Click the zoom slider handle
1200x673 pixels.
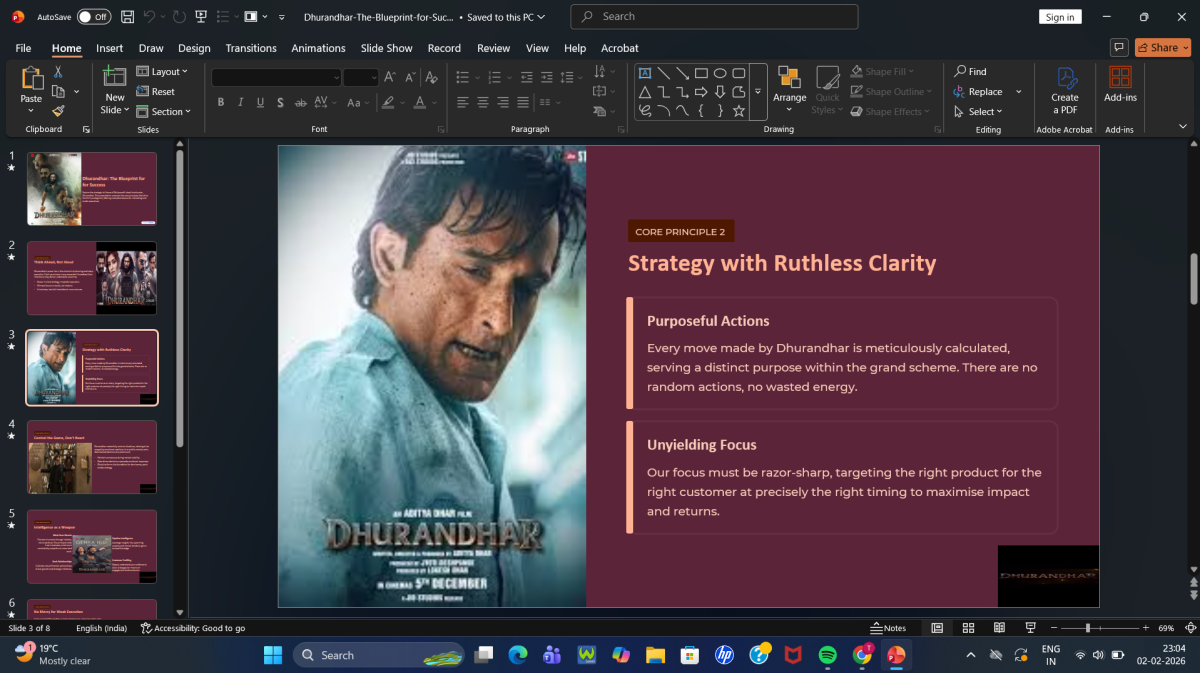click(1087, 628)
